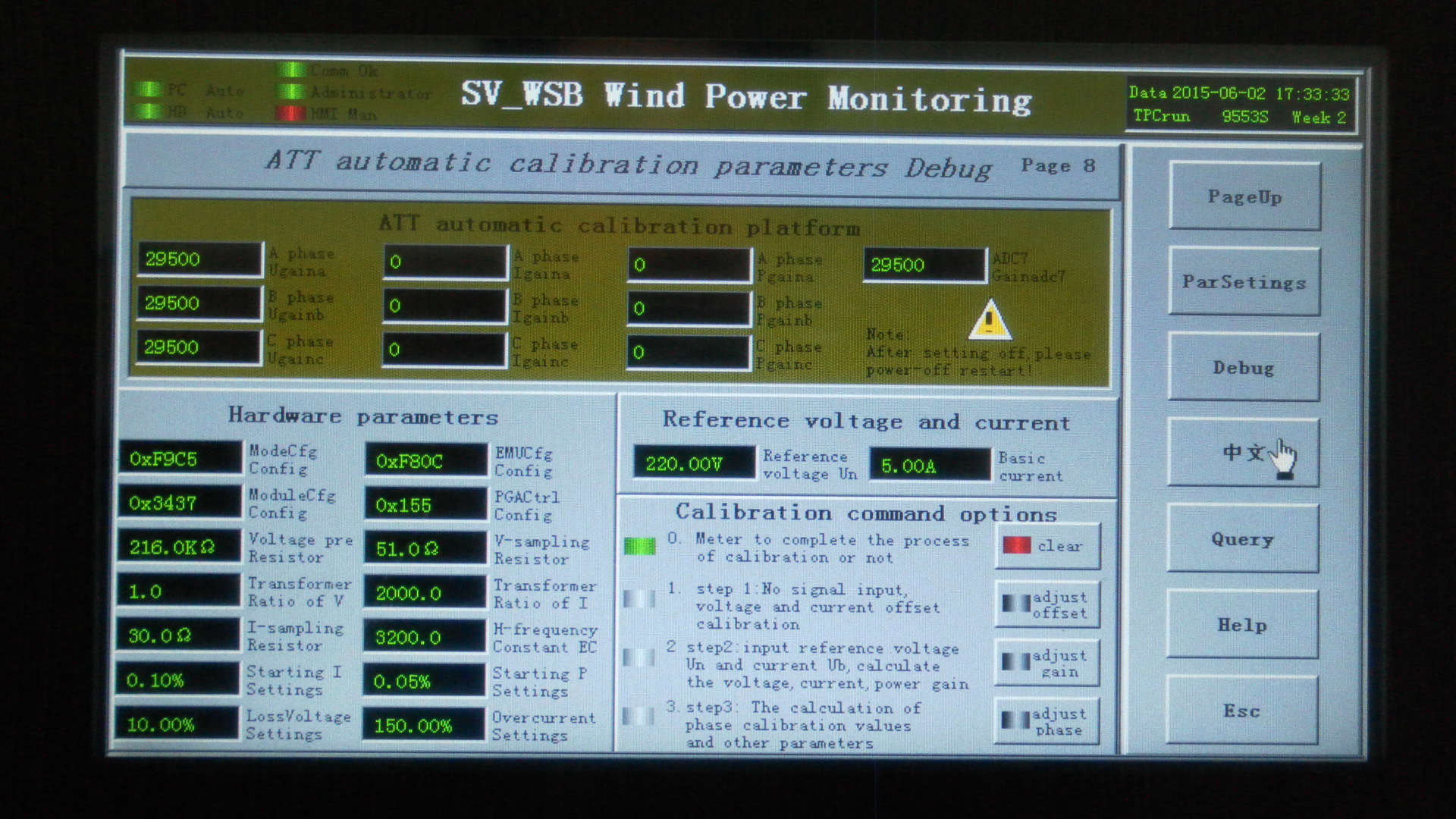Screen dimensions: 1456x819
Task: Click the adjust gain button
Action: (x=1046, y=663)
